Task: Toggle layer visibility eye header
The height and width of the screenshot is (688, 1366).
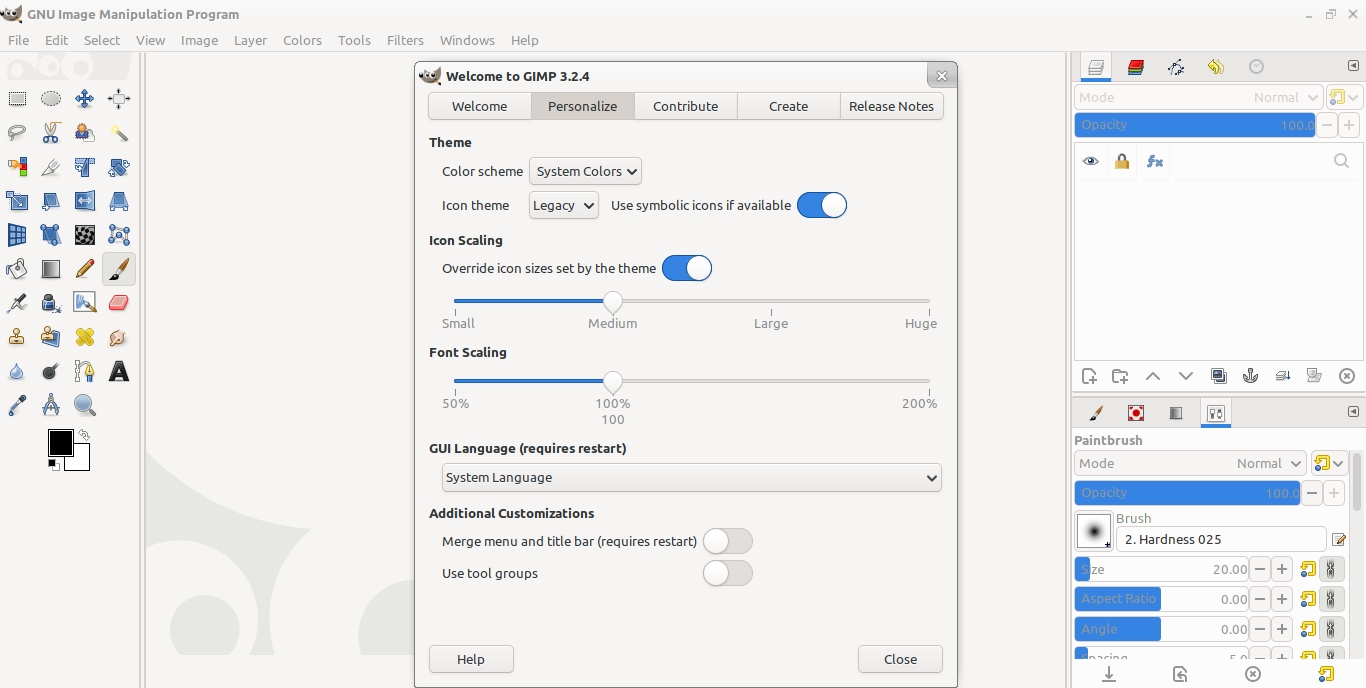Action: coord(1090,161)
